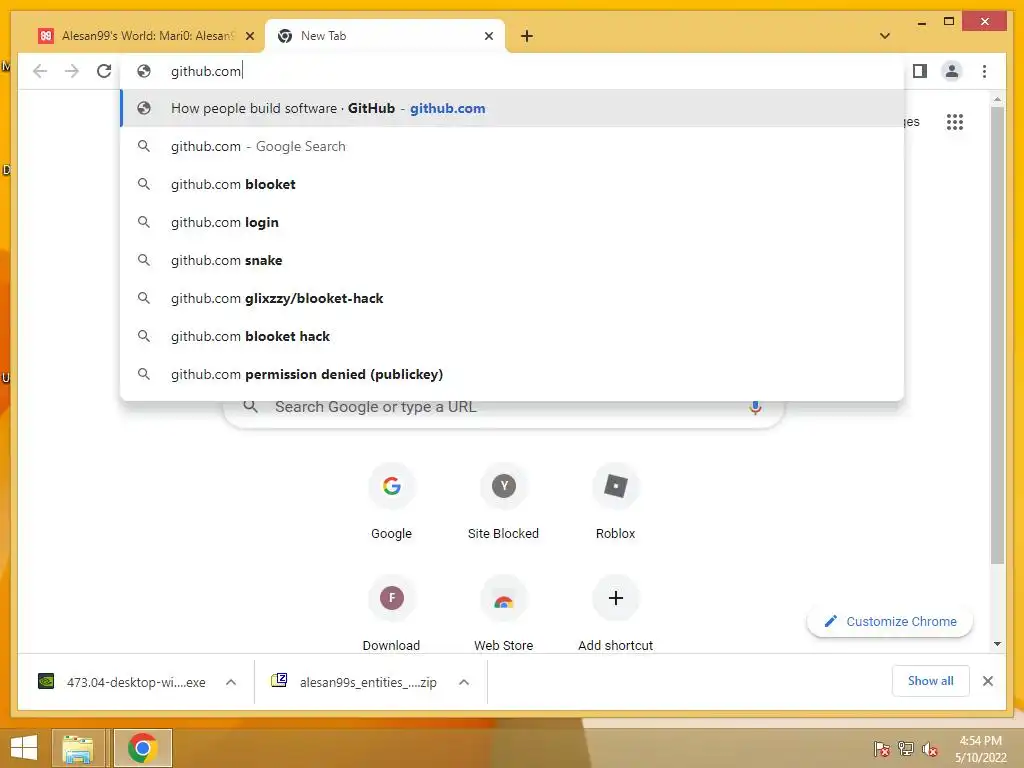Image resolution: width=1024 pixels, height=768 pixels.
Task: Choose the github.com snake suggestion
Action: [513, 260]
